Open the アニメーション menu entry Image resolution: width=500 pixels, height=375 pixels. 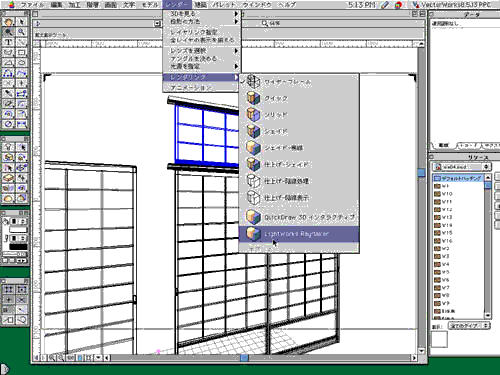(201, 88)
